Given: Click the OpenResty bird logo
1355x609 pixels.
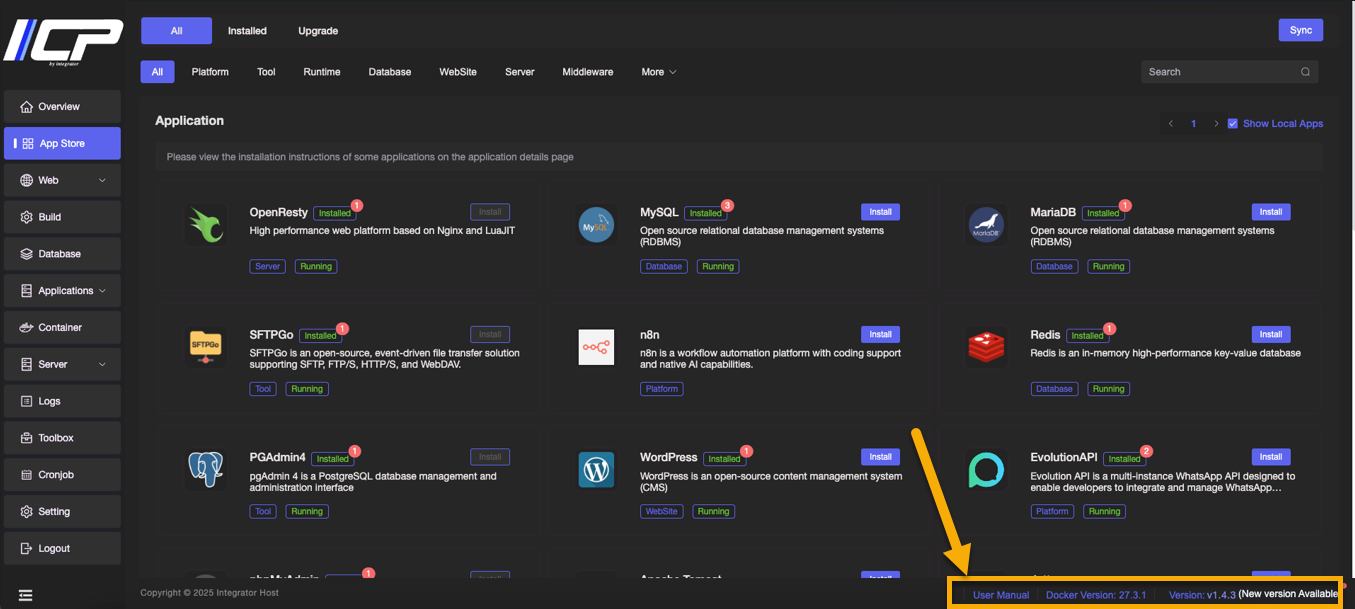Looking at the screenshot, I should [x=205, y=224].
